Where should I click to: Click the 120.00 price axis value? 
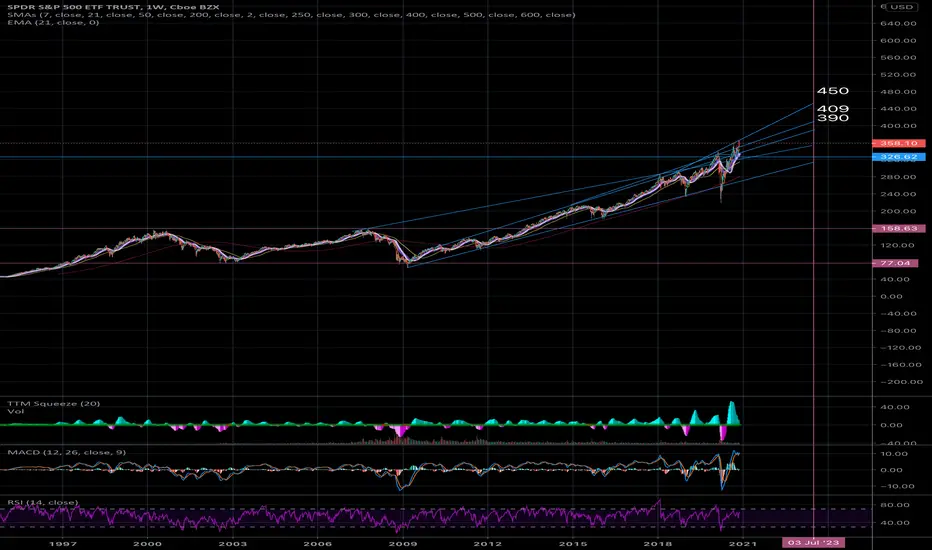pos(898,245)
